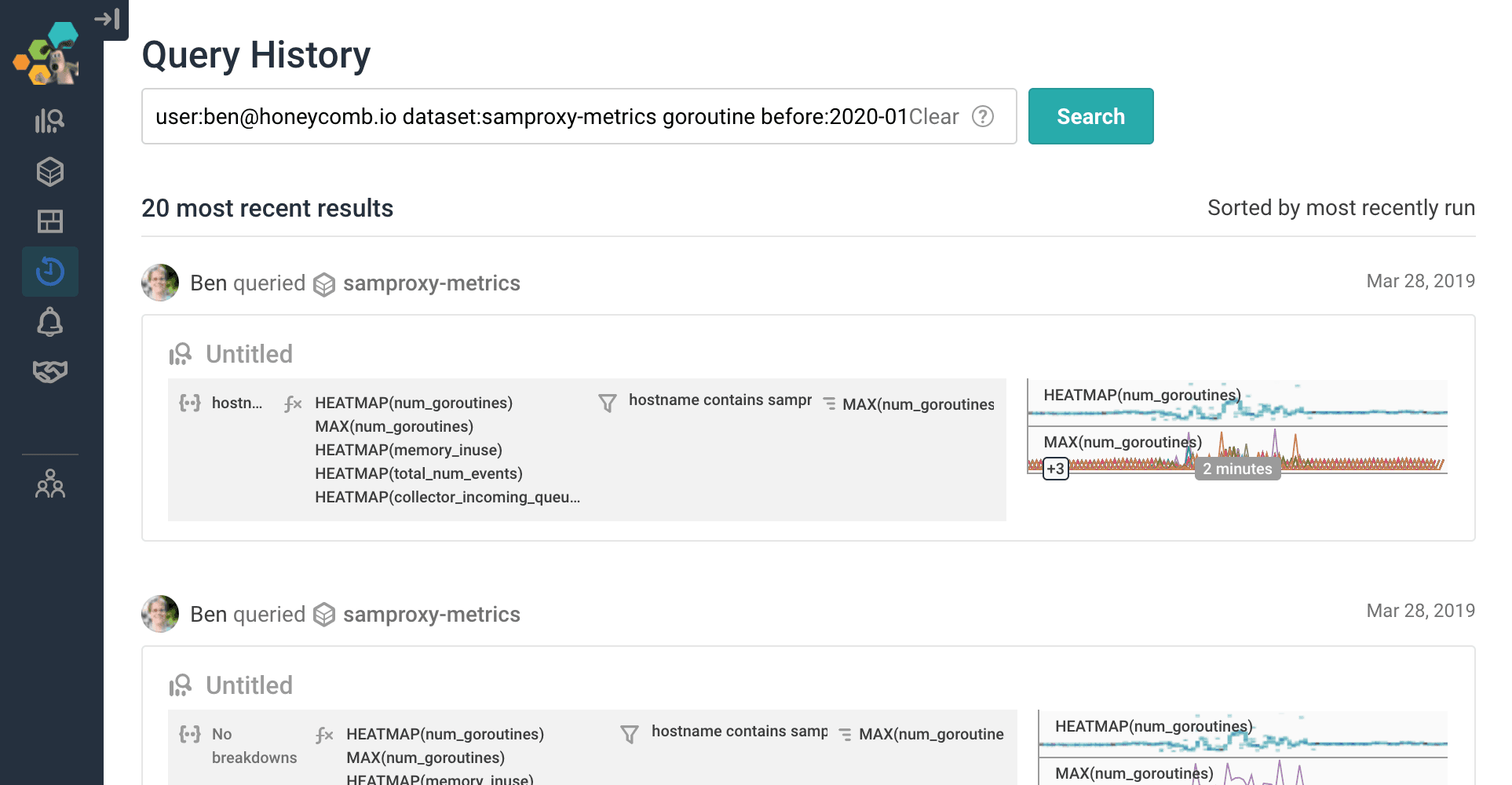Open the handshake icon in sidebar
The width and height of the screenshot is (1512, 785).
[49, 371]
